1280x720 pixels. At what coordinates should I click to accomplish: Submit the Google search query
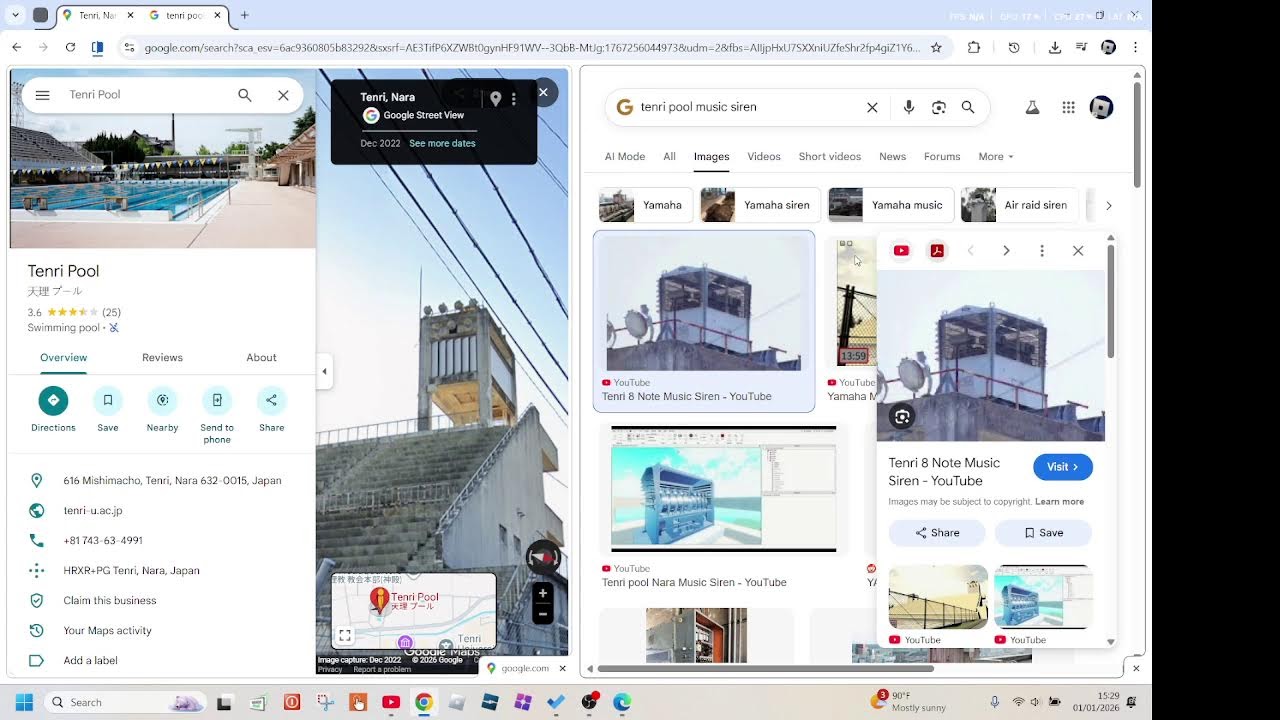click(968, 107)
